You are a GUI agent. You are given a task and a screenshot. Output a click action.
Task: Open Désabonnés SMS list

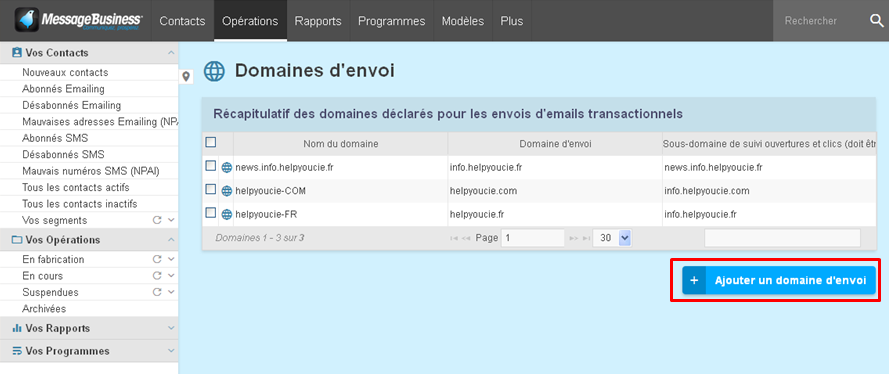64,155
